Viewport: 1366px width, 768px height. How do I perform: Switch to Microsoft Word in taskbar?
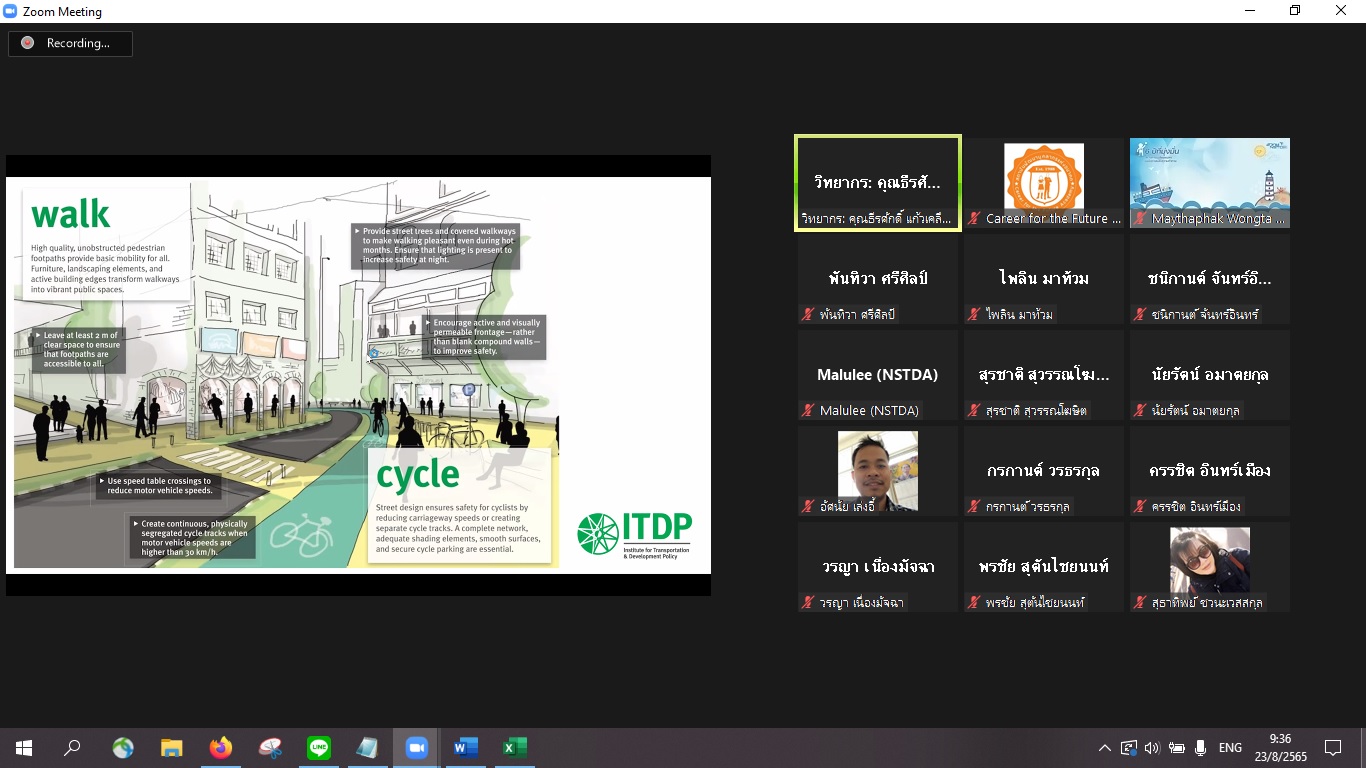(465, 748)
